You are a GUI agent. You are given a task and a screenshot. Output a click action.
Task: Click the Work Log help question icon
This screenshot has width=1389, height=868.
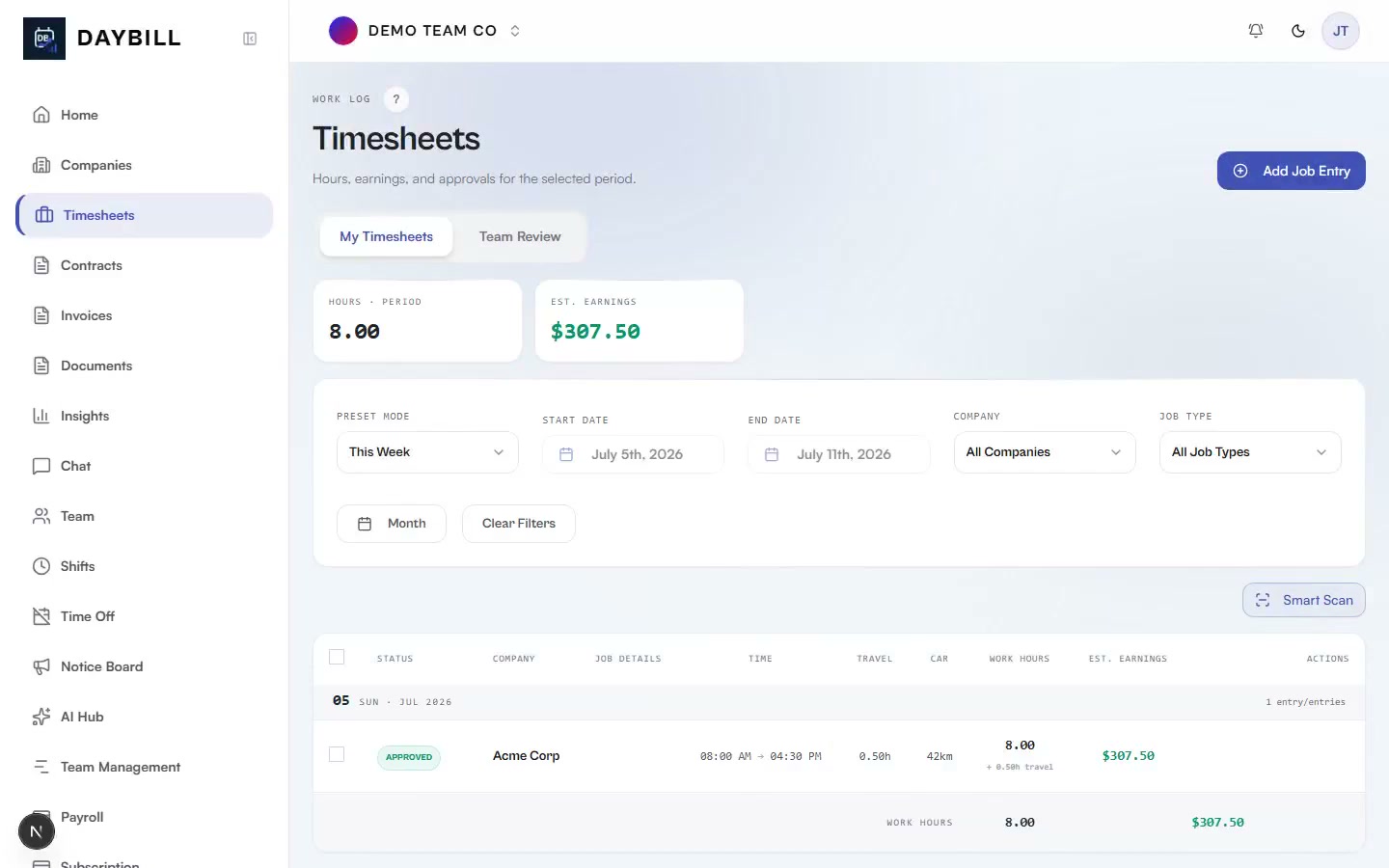click(396, 99)
